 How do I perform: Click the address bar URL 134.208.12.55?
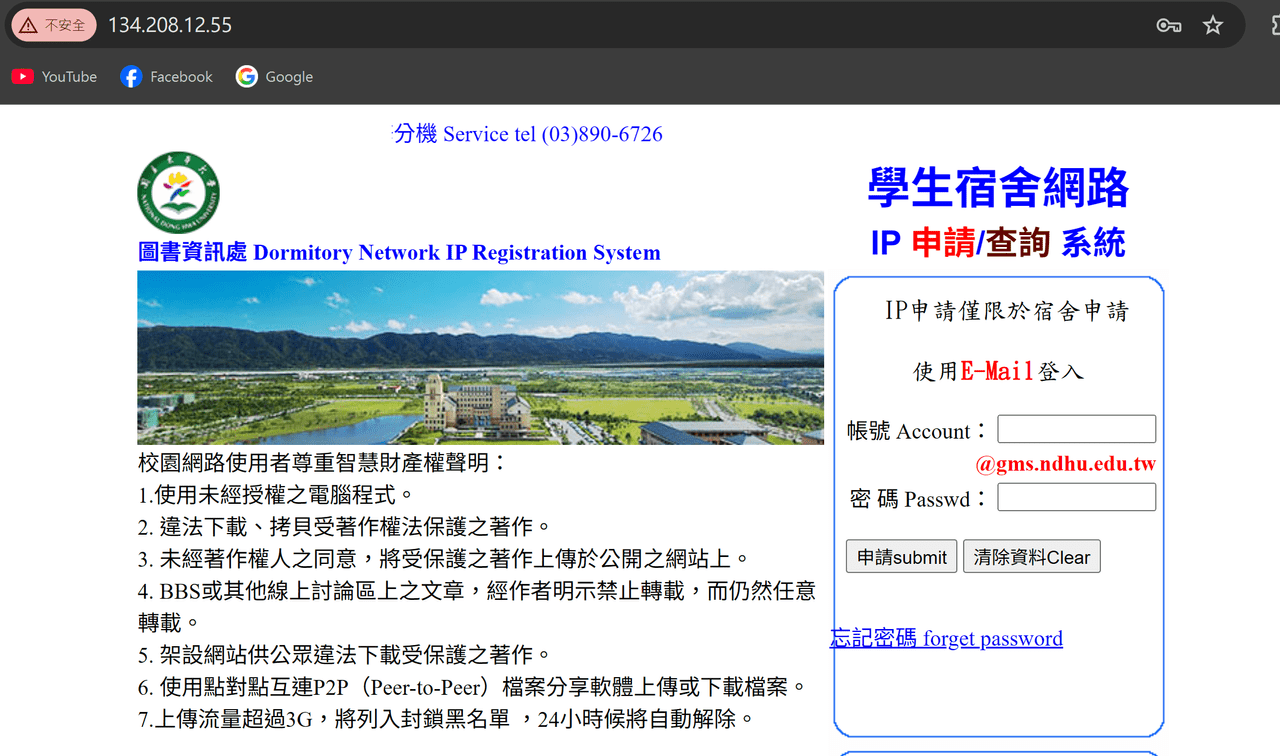(170, 25)
